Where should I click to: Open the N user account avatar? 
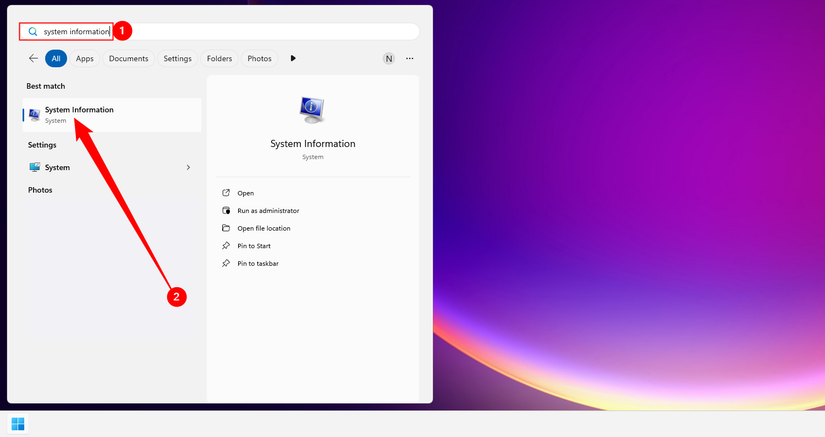(388, 58)
